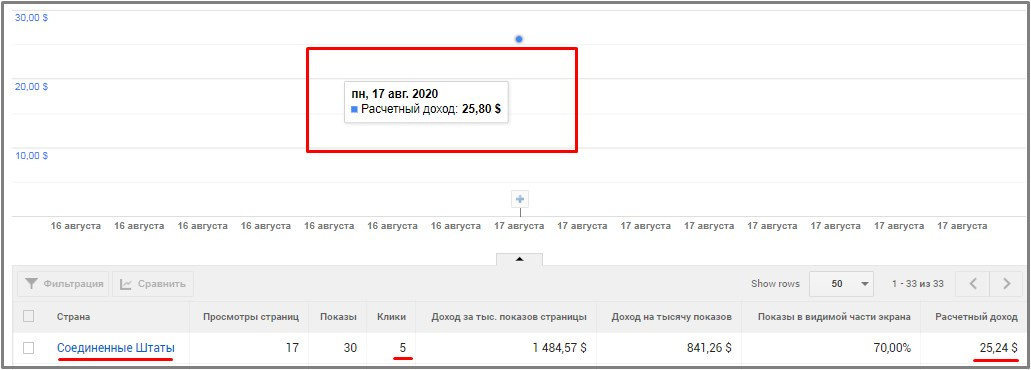Viewport: 1031px width, 370px height.
Task: Click the 20,00 $ axis label
Action: click(31, 87)
